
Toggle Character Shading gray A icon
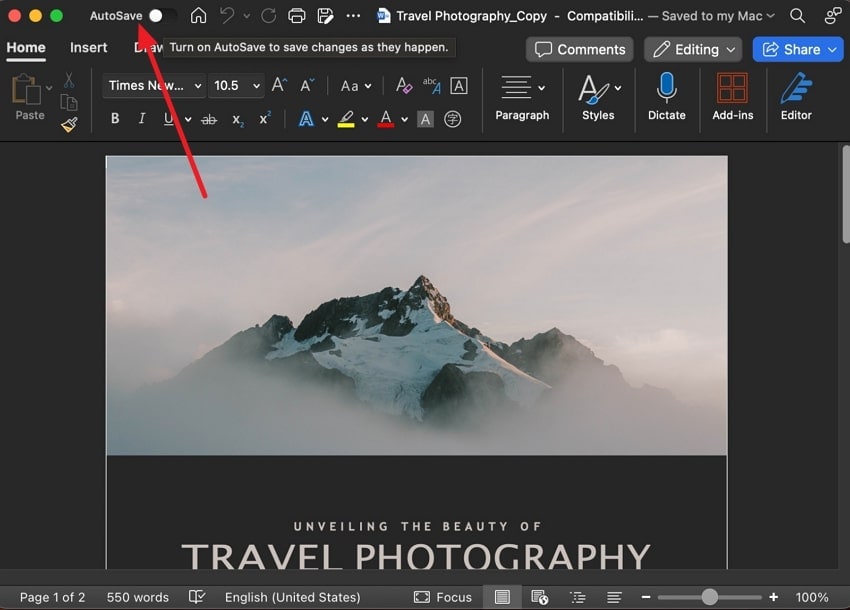point(426,119)
